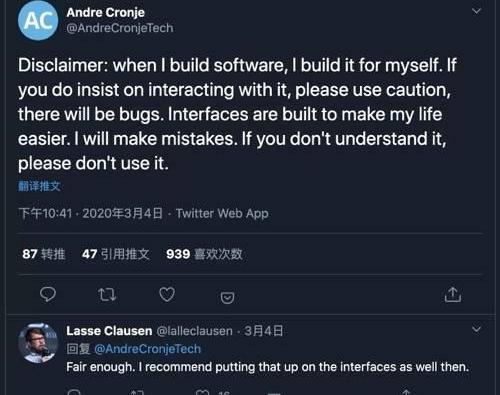The width and height of the screenshot is (500, 395).
Task: Expand the chevron menu on Lasse Clausen's reply
Action: 477,329
